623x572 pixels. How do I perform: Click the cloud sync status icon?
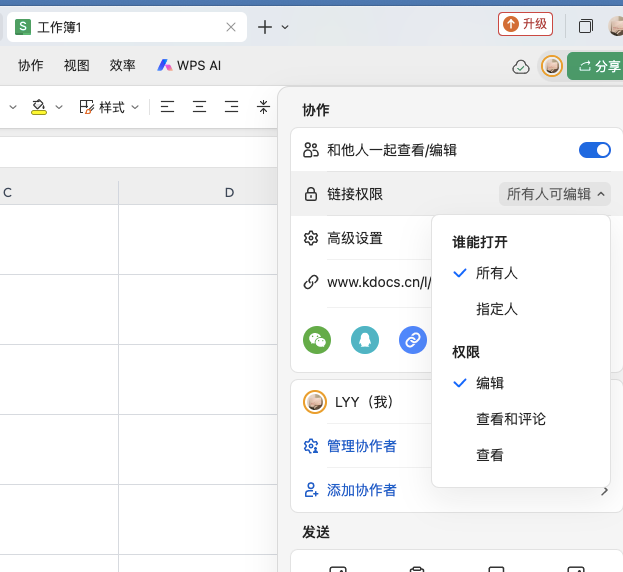521,67
